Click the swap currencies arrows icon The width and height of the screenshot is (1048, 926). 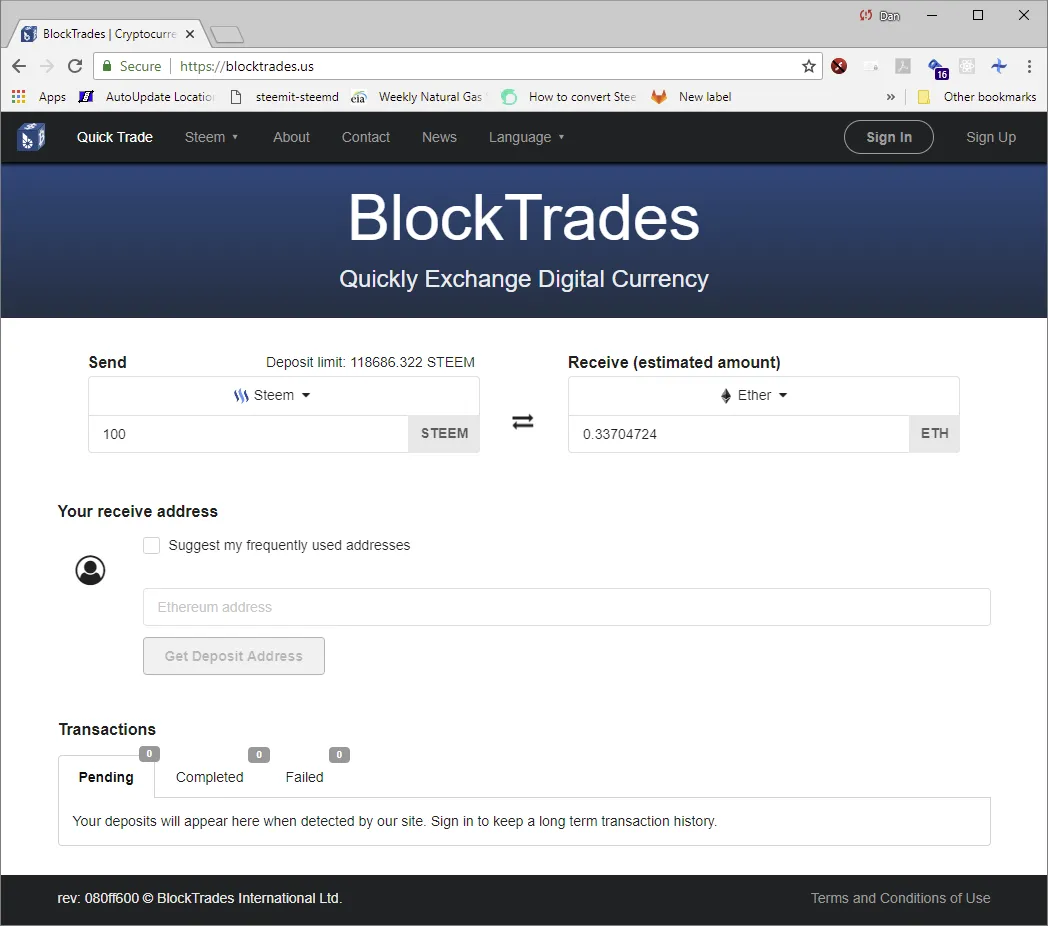(x=523, y=422)
